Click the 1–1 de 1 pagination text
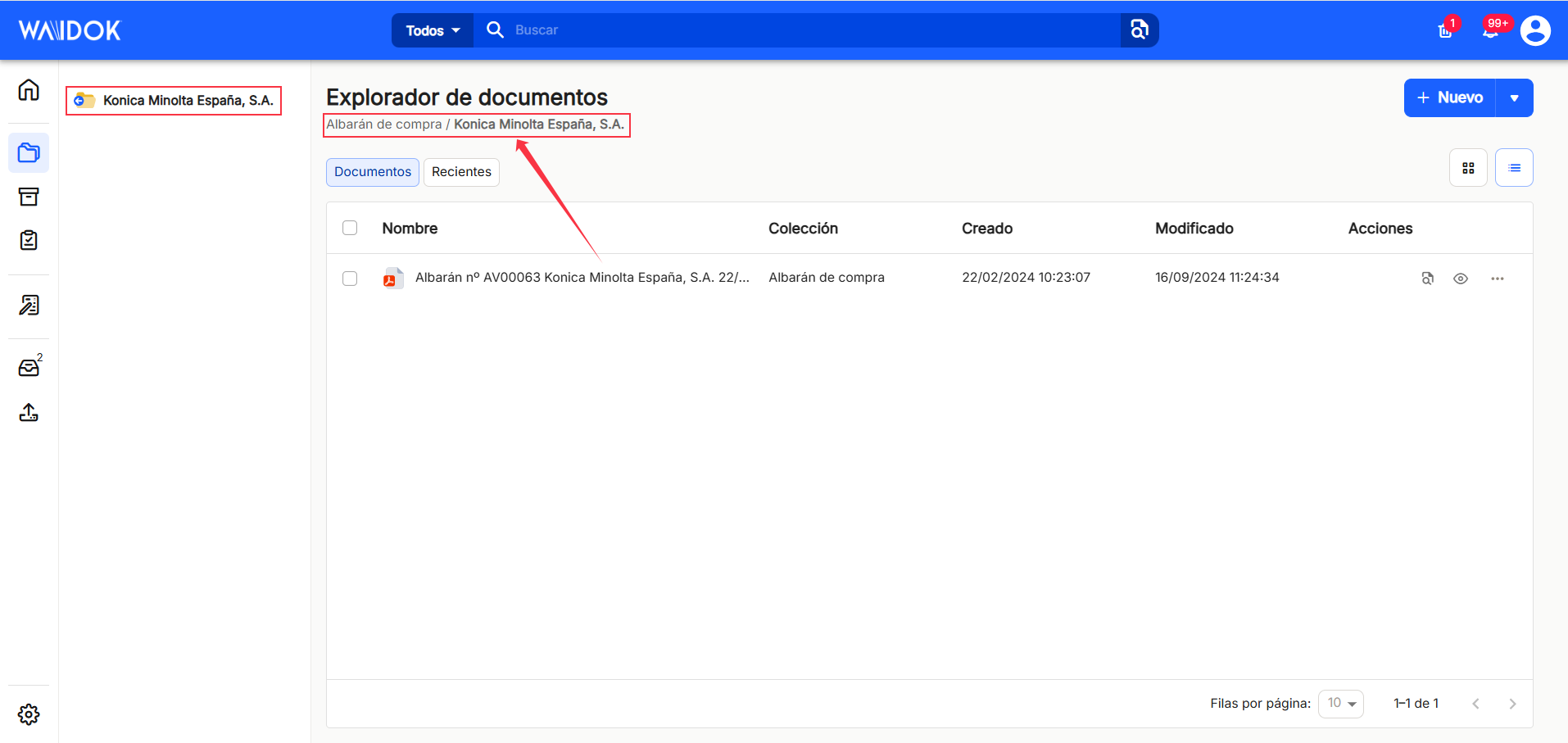 coord(1416,704)
